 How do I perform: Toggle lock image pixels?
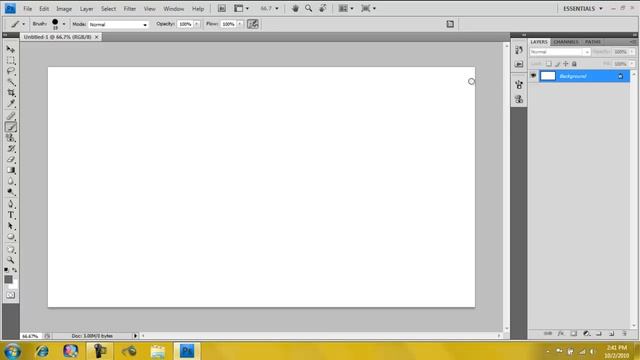tap(558, 64)
